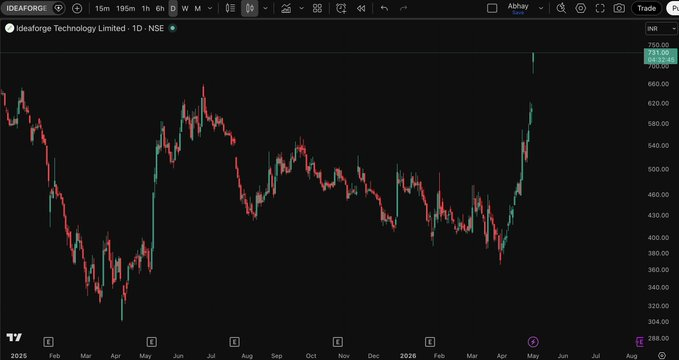Create an alert with alarm clock icon
Screen dimensions: 679x360
click(x=341, y=8)
